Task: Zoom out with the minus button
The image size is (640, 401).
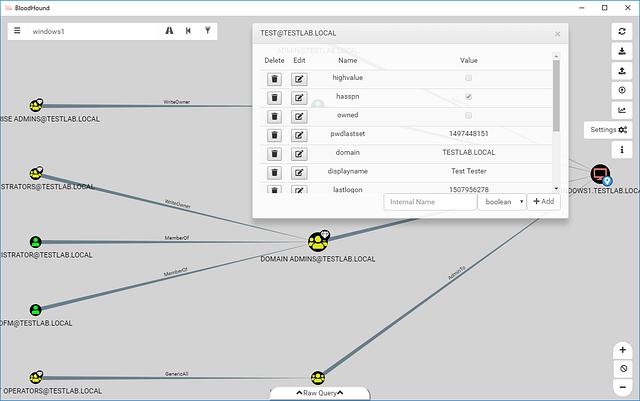Action: coord(622,387)
